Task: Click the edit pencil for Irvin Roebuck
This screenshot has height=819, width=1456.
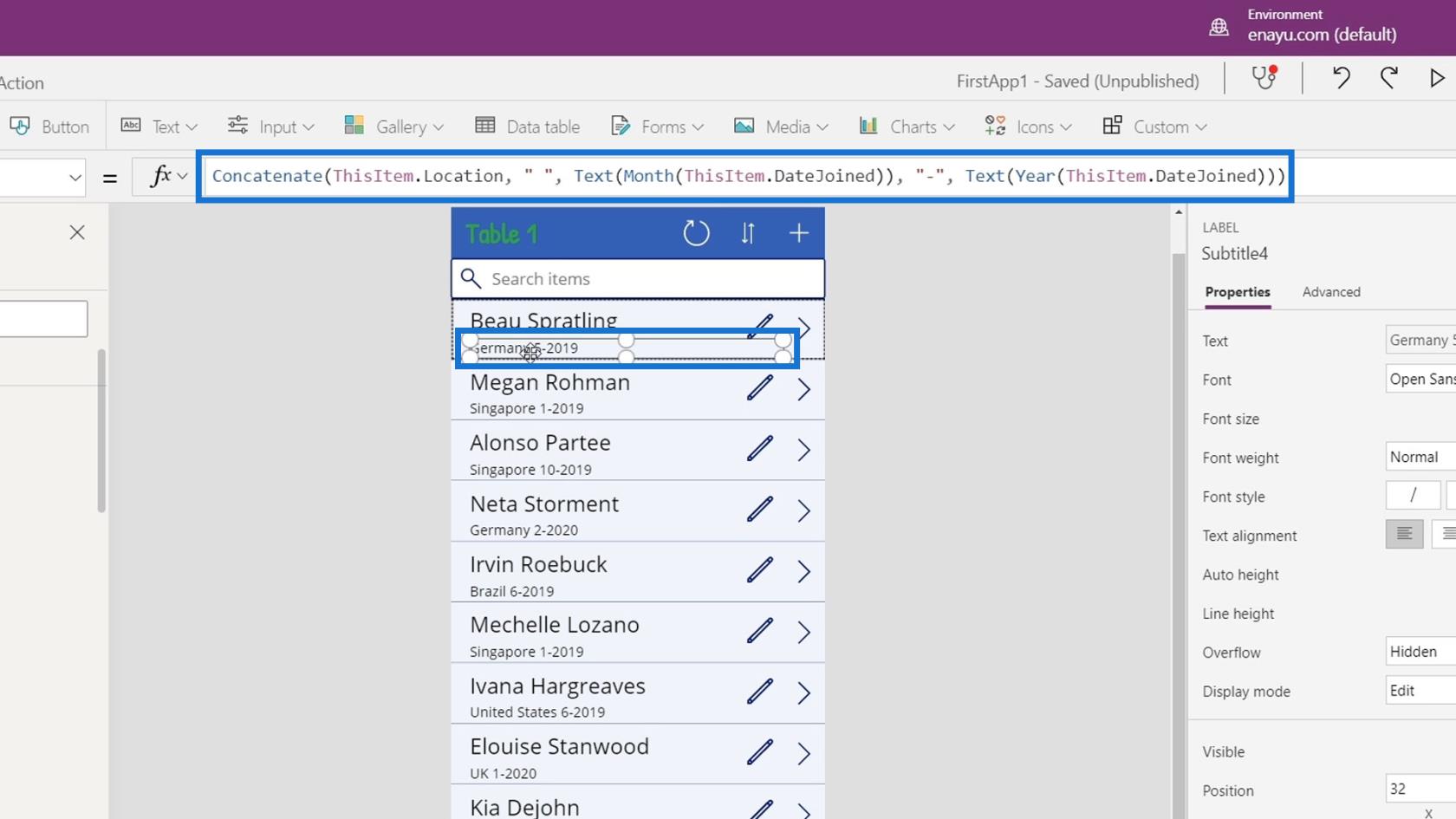Action: (x=760, y=569)
